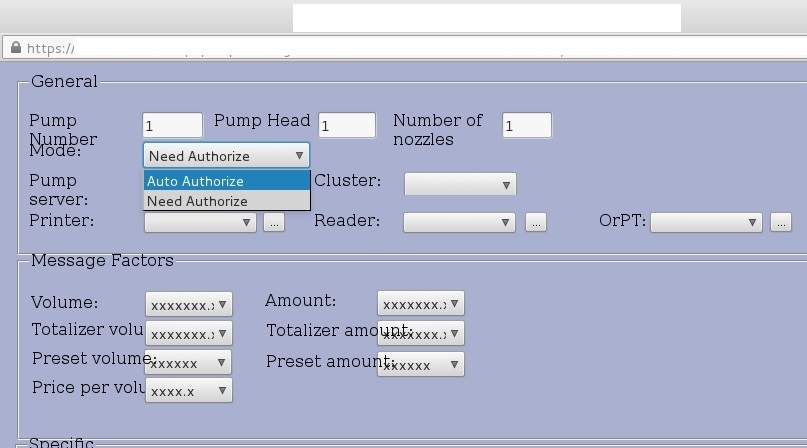Viewport: 807px width, 448px height.
Task: Open the Amount format dropdown
Action: click(x=420, y=304)
